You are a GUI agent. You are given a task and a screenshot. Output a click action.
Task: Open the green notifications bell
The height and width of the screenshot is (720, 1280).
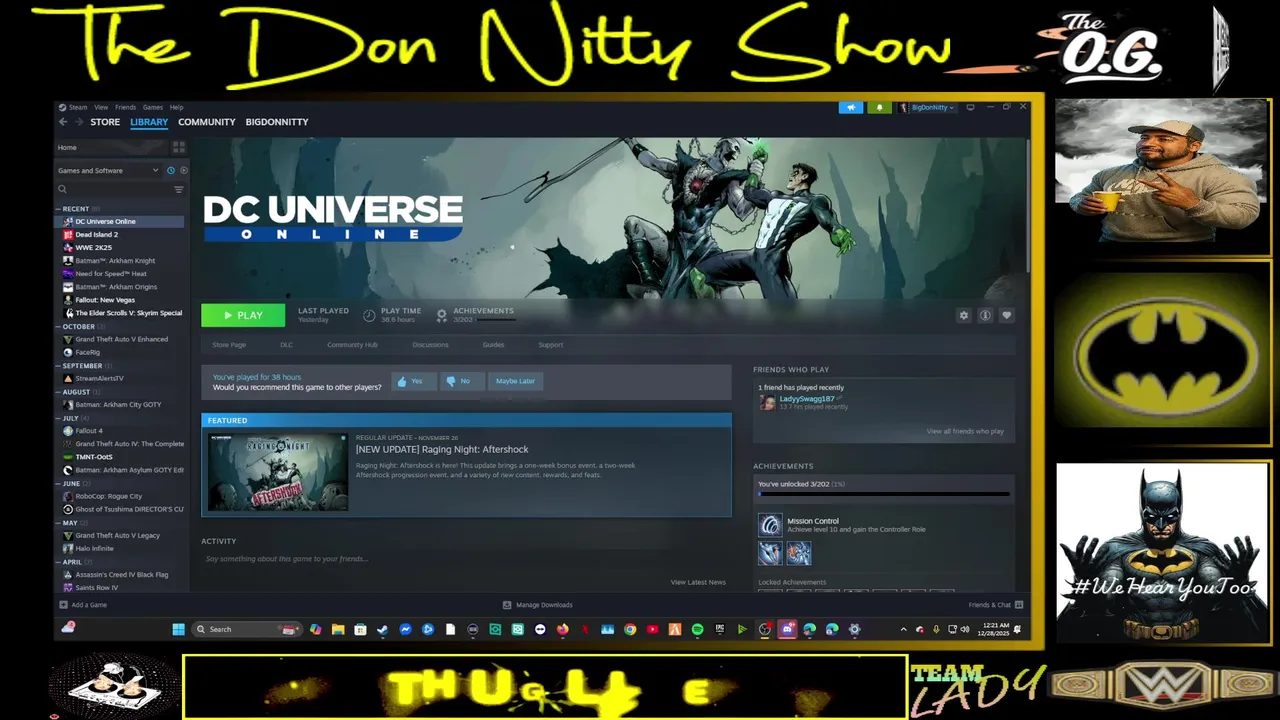pyautogui.click(x=880, y=107)
